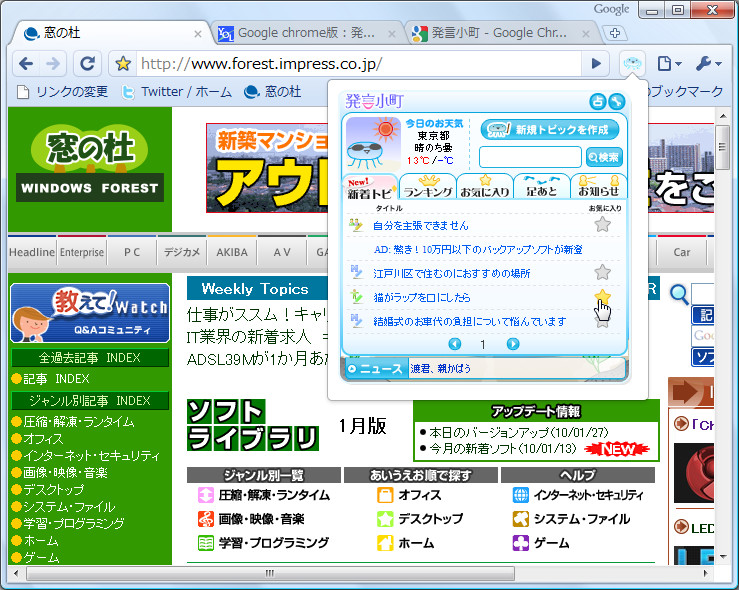Select the 足あと tab
Viewport: 739px width, 590px height.
click(542, 187)
